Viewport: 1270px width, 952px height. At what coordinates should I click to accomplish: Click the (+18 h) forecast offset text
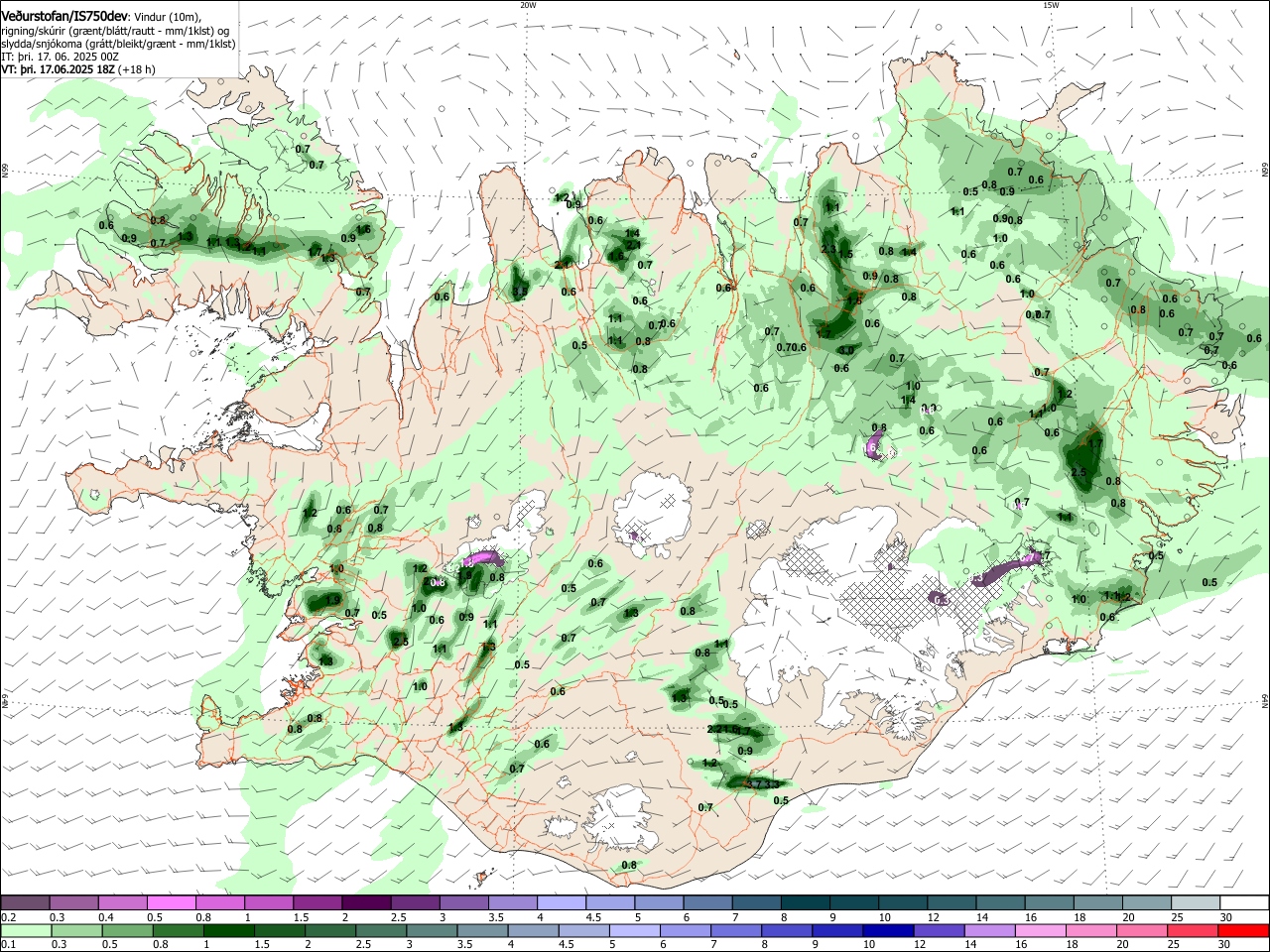[136, 69]
